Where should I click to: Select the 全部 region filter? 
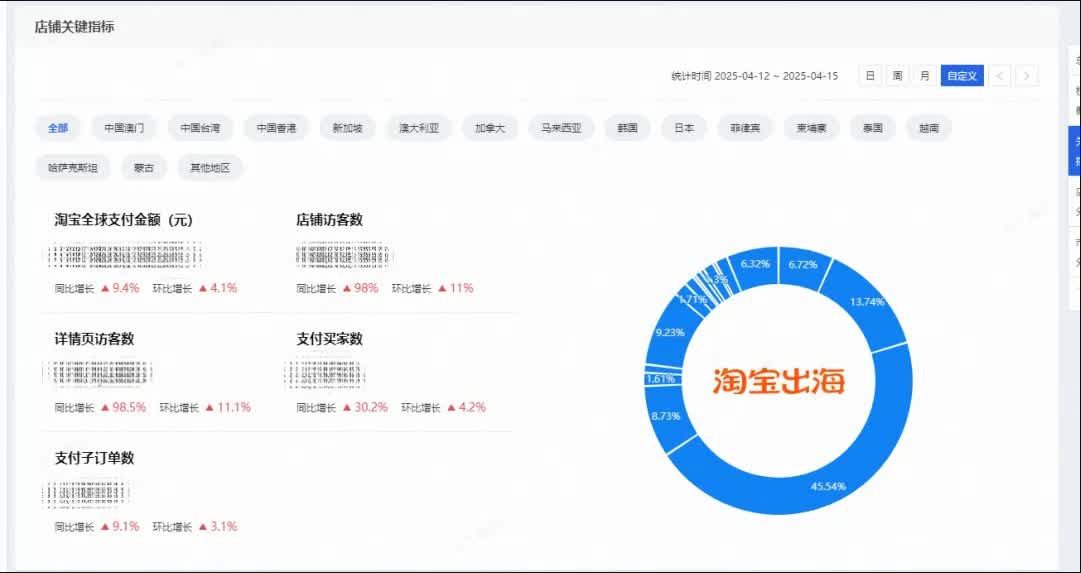pos(58,128)
